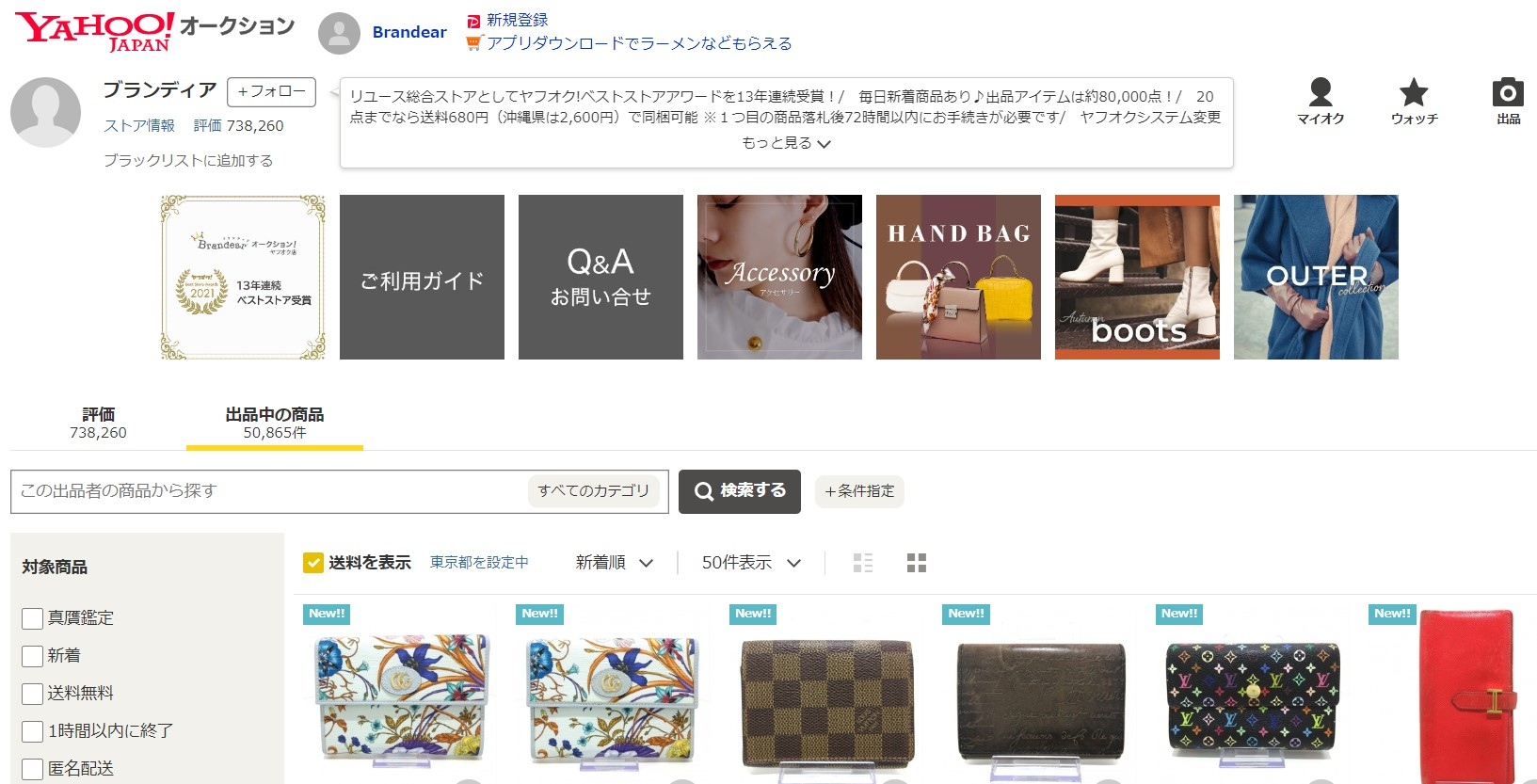
Task: Open the boots category banner
Action: [1137, 277]
